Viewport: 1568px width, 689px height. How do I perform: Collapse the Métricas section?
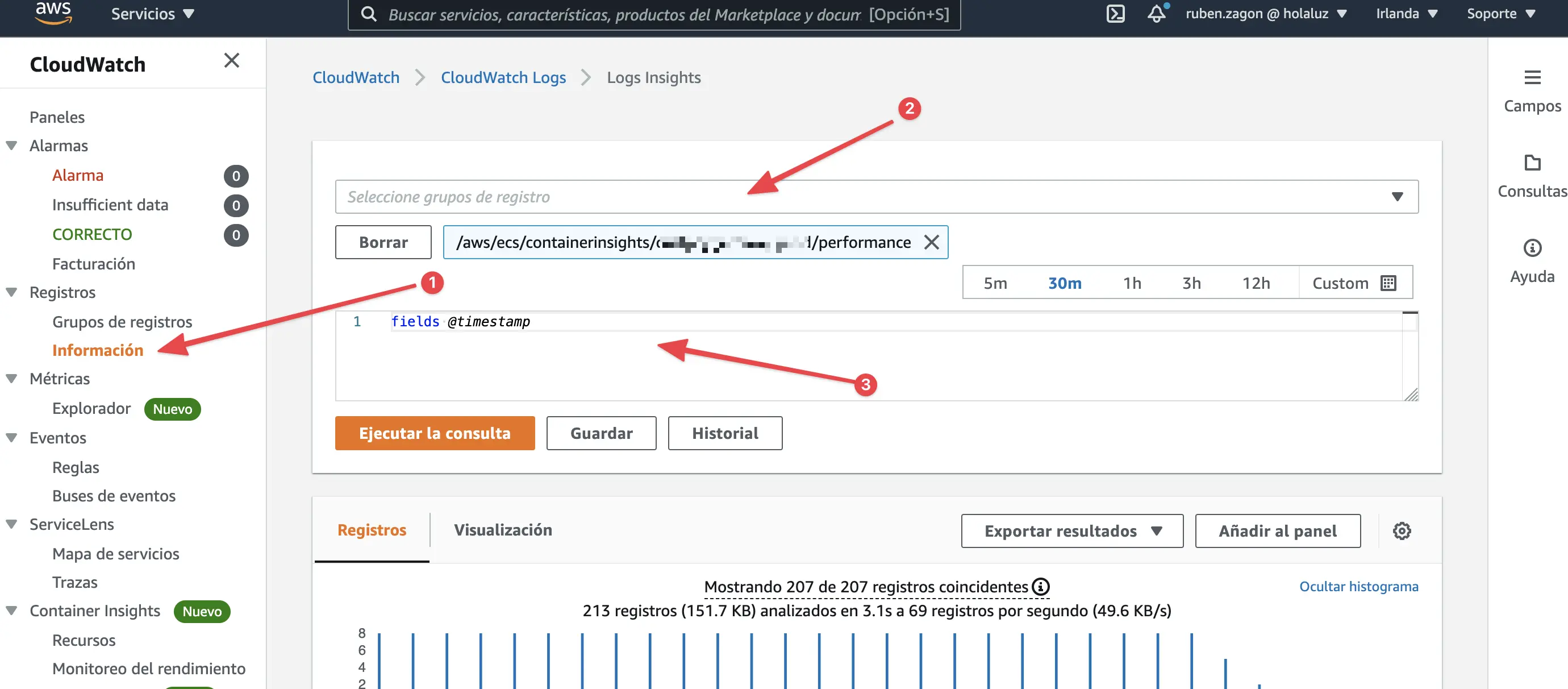pyautogui.click(x=11, y=378)
